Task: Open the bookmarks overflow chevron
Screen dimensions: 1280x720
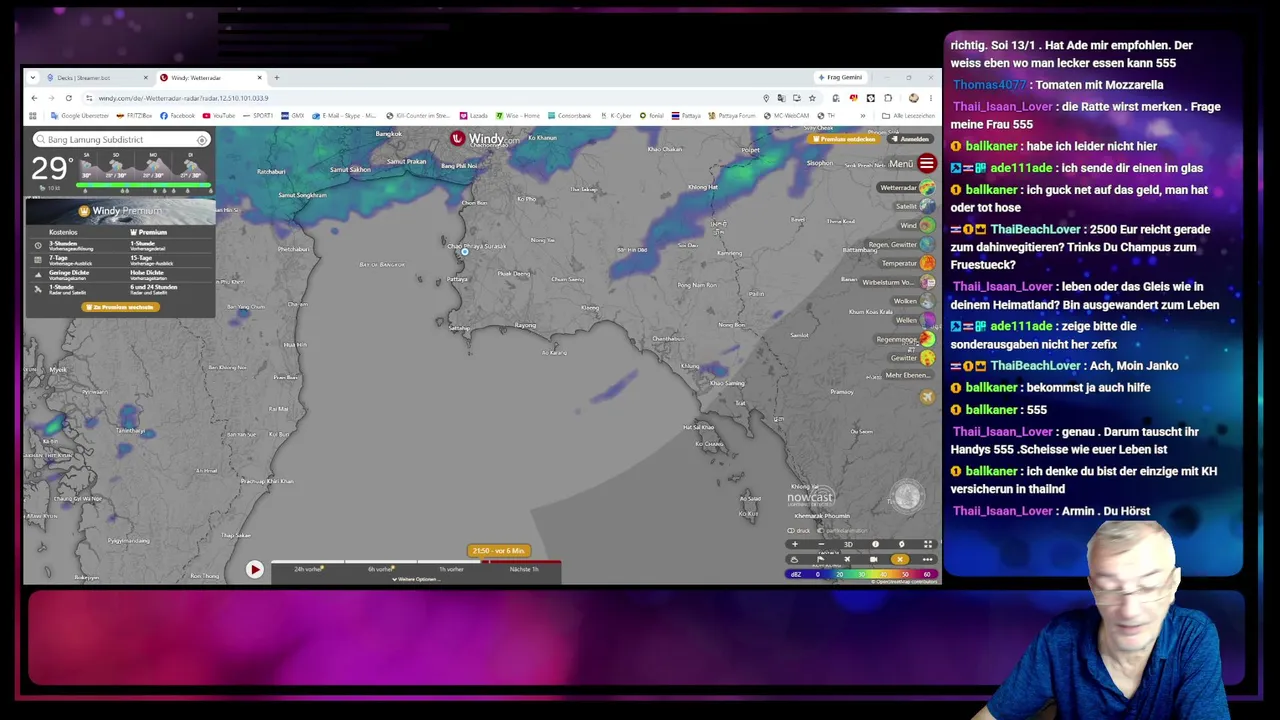Action: pyautogui.click(x=863, y=116)
